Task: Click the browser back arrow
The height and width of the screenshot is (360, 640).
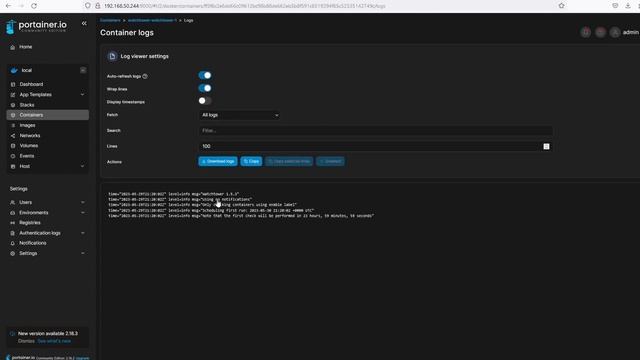Action: [8, 6]
